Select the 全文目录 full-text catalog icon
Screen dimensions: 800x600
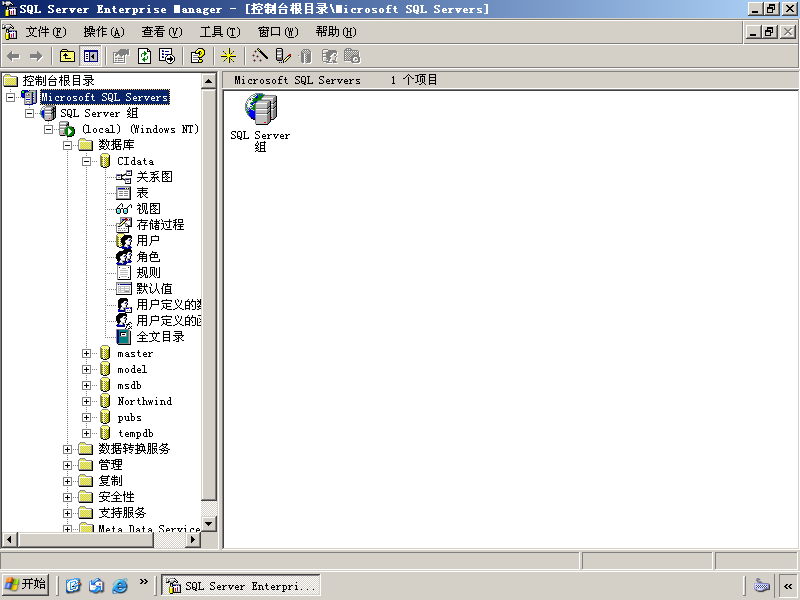click(x=123, y=337)
